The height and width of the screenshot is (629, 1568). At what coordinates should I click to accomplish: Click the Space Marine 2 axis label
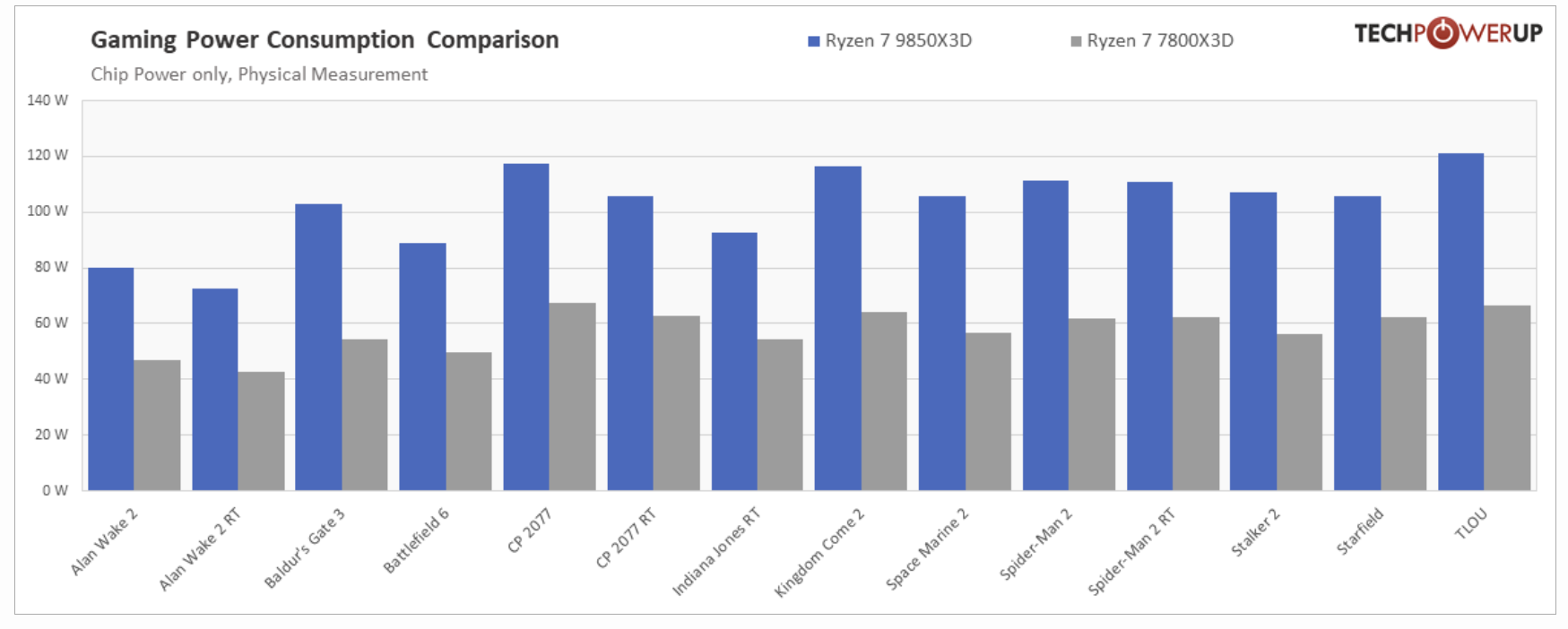click(x=927, y=548)
